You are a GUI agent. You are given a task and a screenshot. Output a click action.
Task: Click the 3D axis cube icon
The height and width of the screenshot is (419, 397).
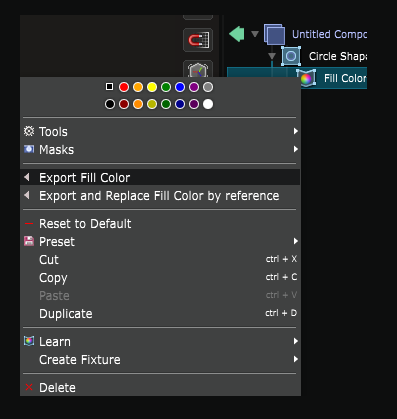point(198,69)
